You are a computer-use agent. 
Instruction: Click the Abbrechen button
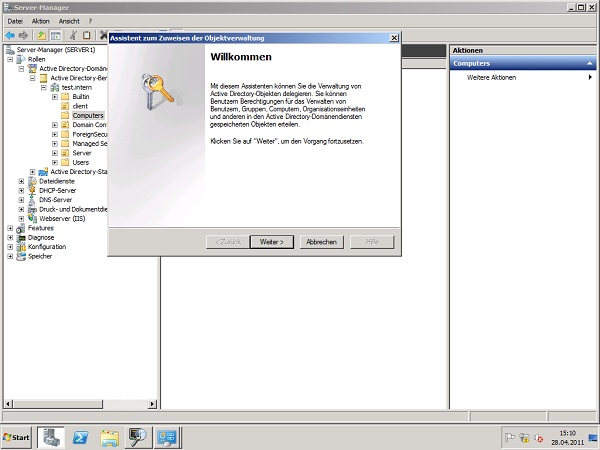point(321,242)
